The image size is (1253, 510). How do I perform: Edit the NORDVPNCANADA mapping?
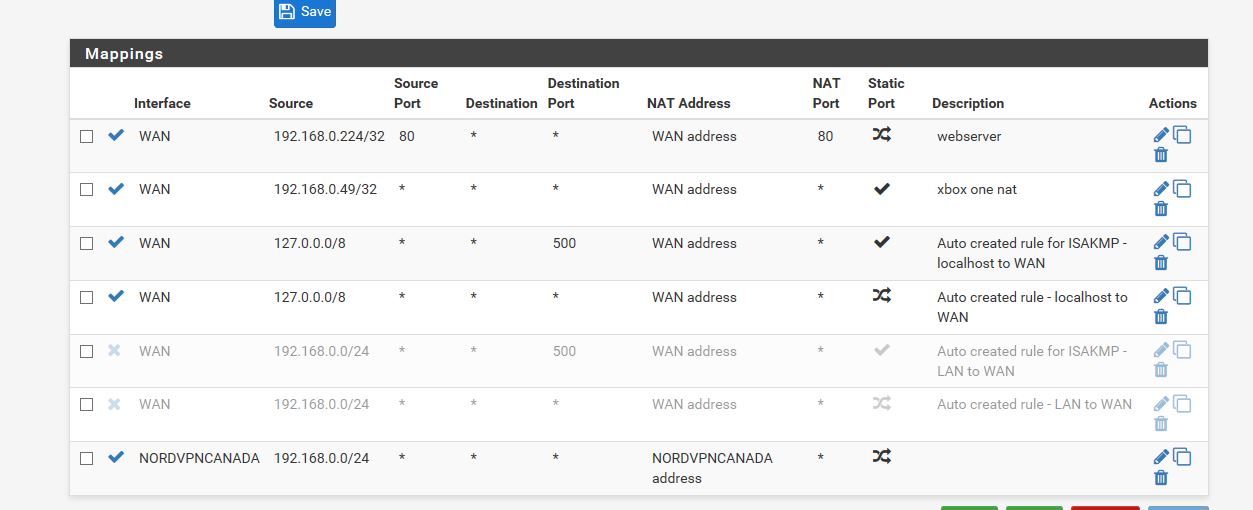pos(1161,457)
